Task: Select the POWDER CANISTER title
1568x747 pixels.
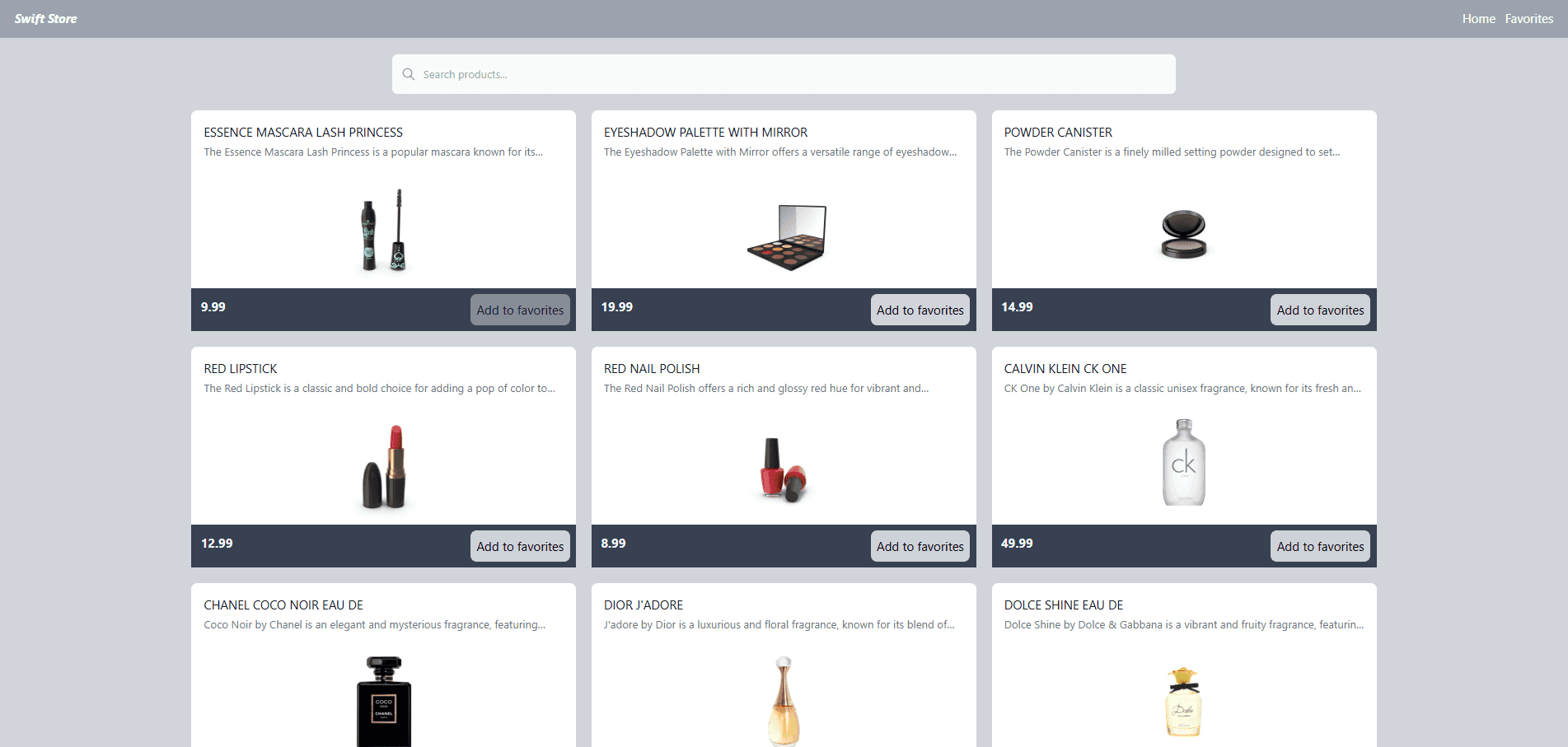Action: (x=1058, y=133)
